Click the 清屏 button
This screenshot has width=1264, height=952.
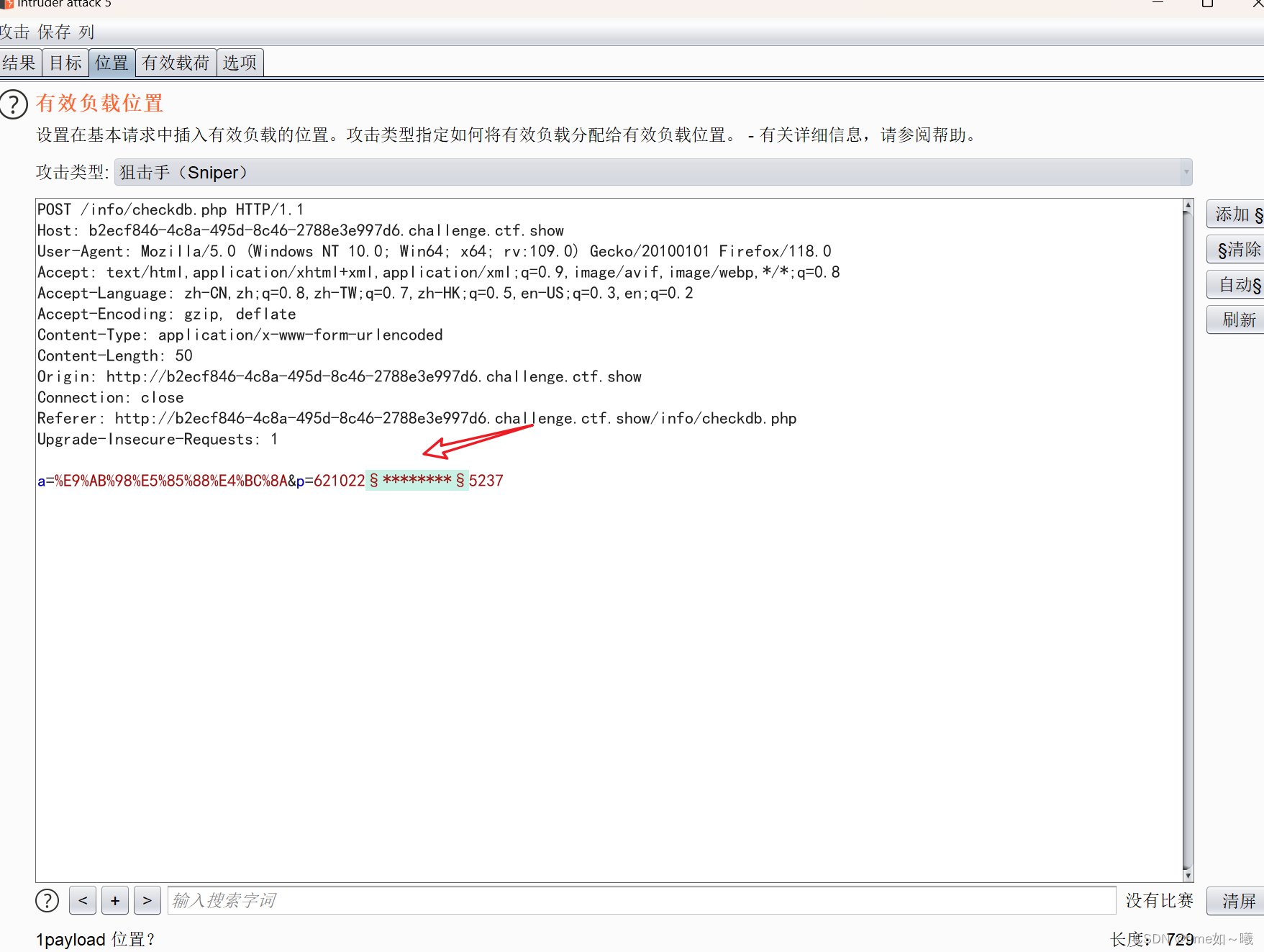[1235, 900]
